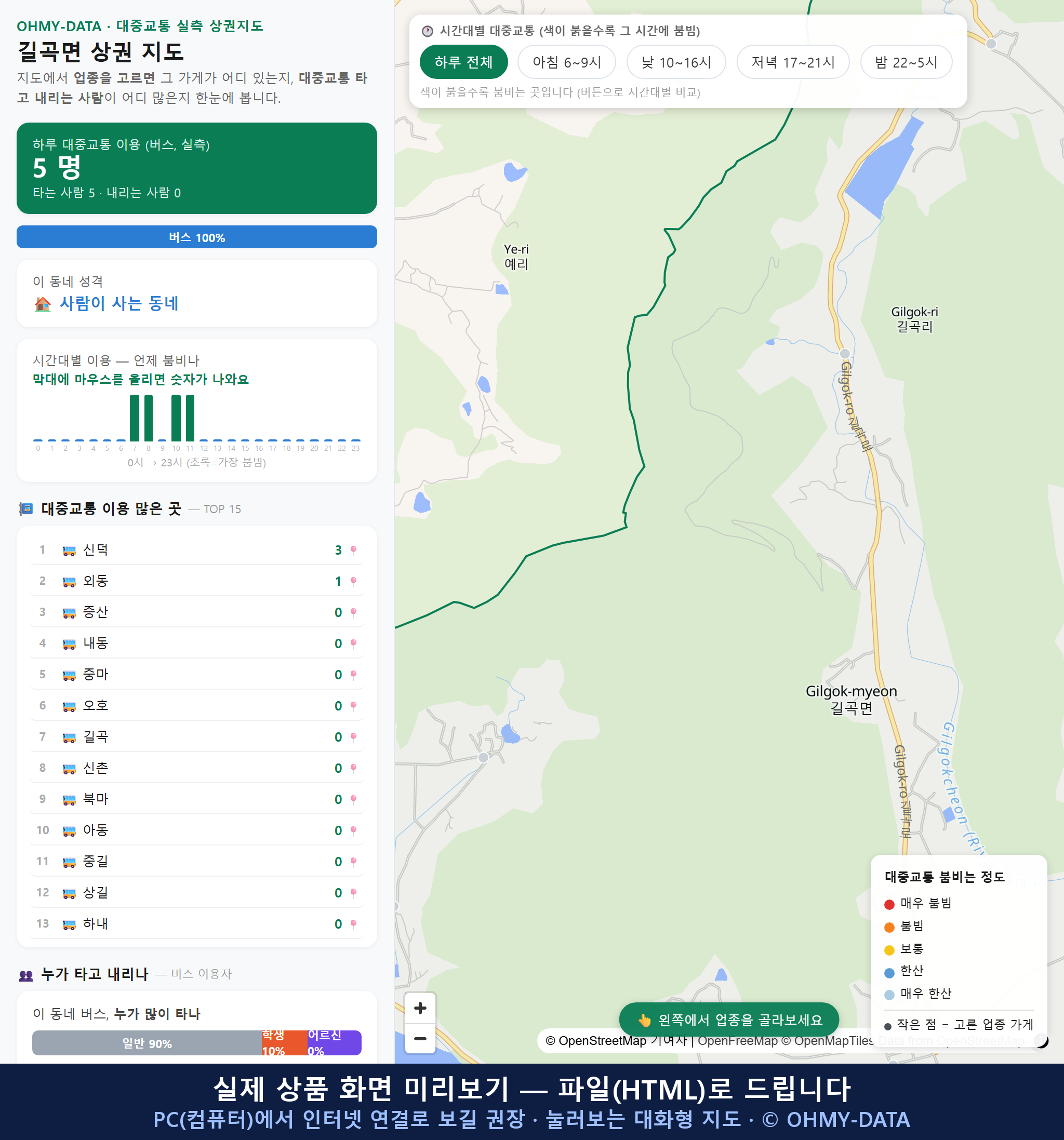This screenshot has height=1140, width=1064.
Task: Click the pin icon in the 하내 row
Action: click(353, 924)
